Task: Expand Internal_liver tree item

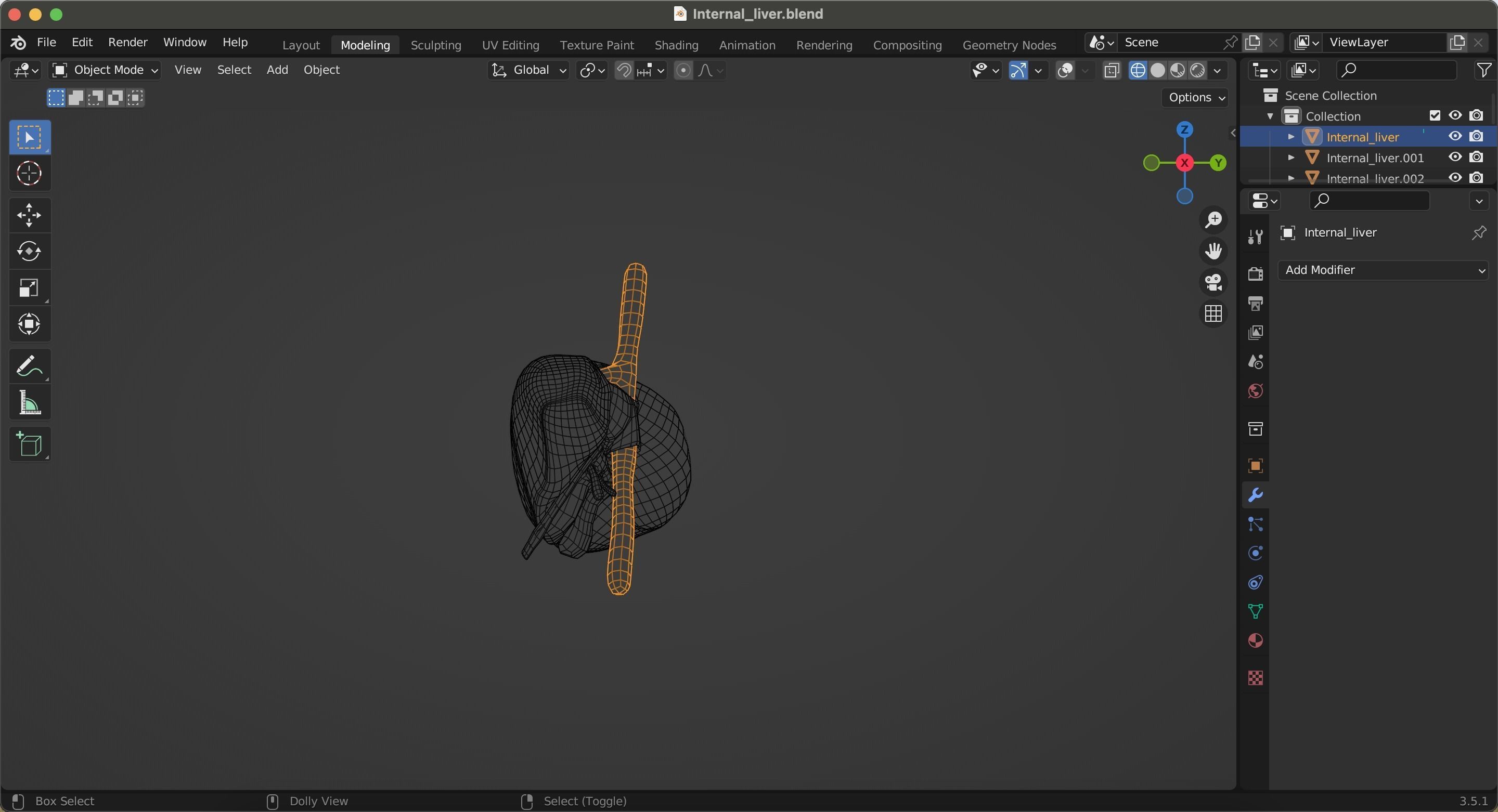Action: 1291,137
